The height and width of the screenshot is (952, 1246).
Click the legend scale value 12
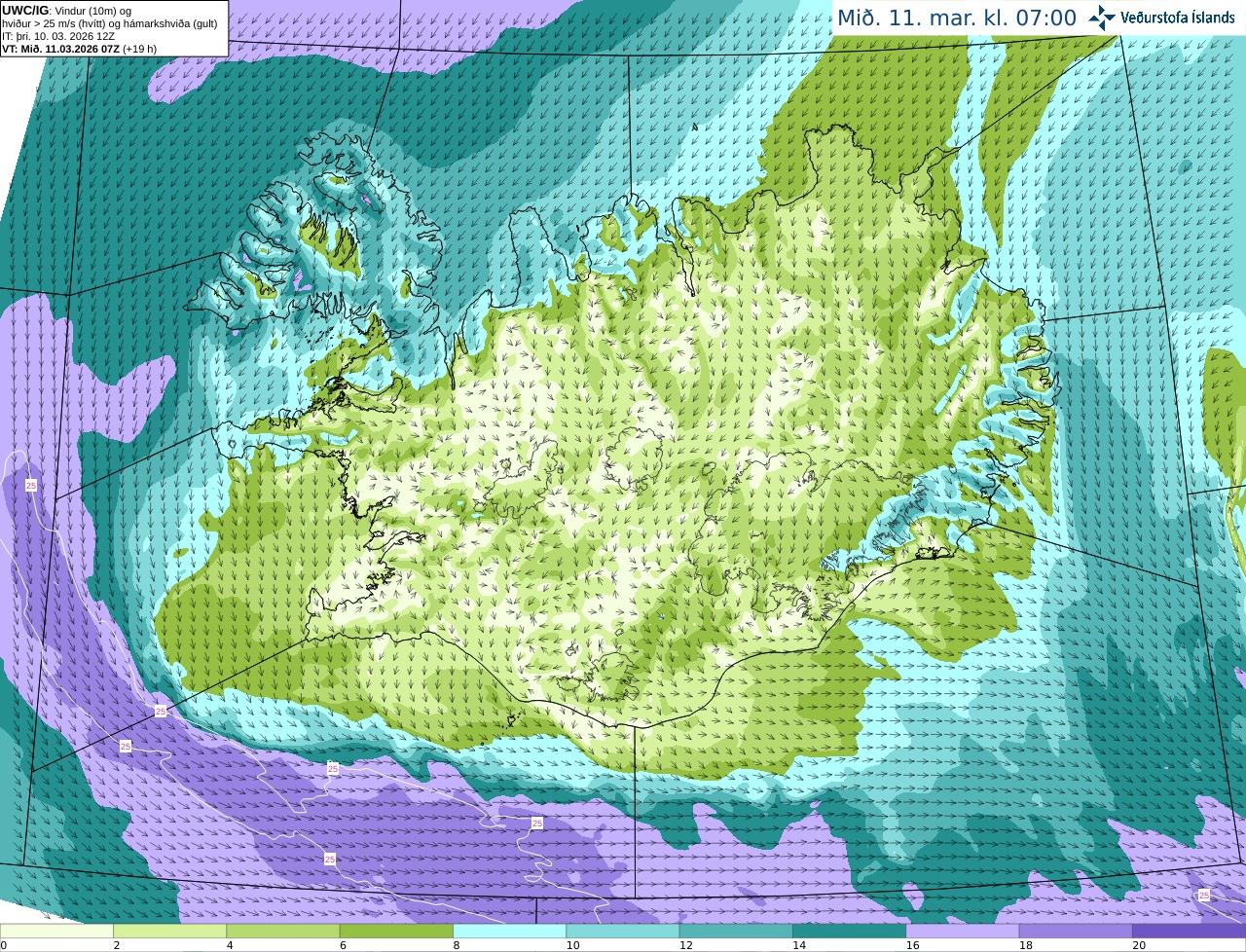(x=685, y=945)
